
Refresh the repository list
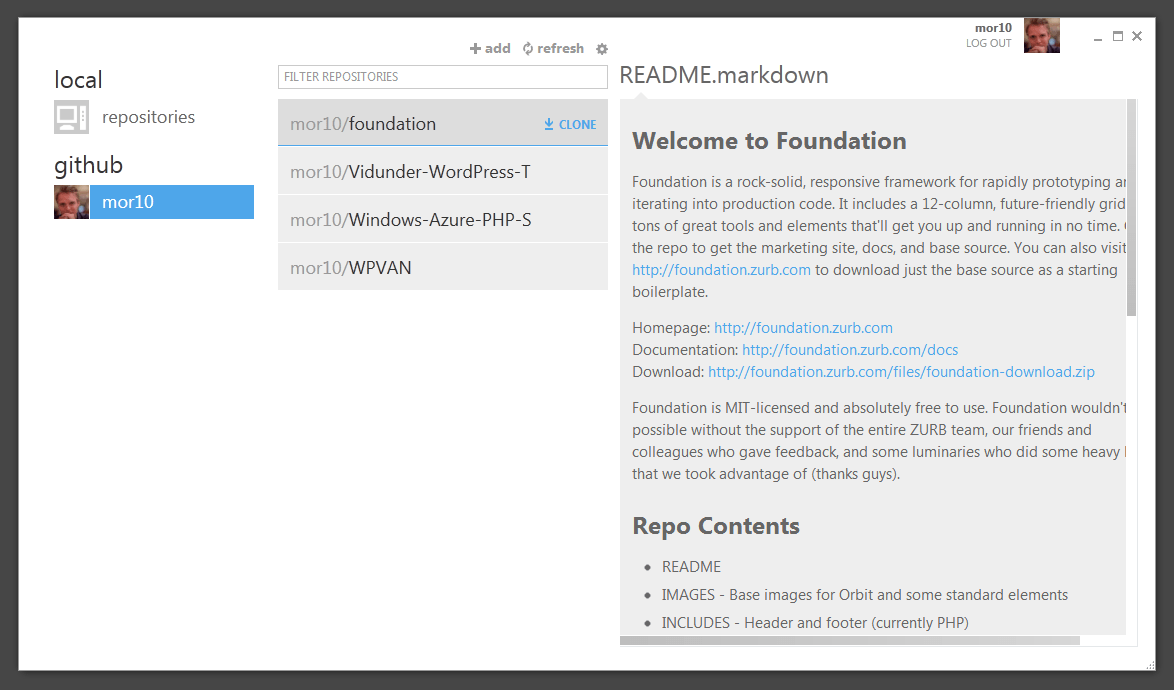pos(553,49)
